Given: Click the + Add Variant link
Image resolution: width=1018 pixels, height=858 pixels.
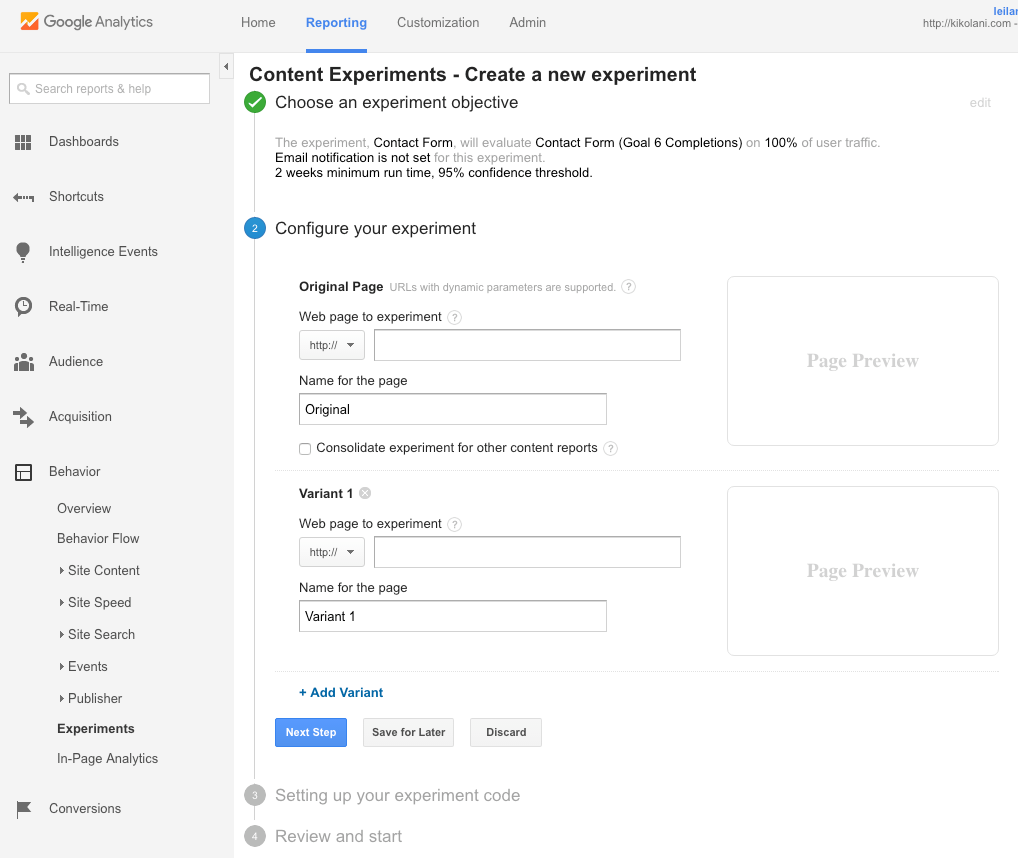Looking at the screenshot, I should (341, 692).
